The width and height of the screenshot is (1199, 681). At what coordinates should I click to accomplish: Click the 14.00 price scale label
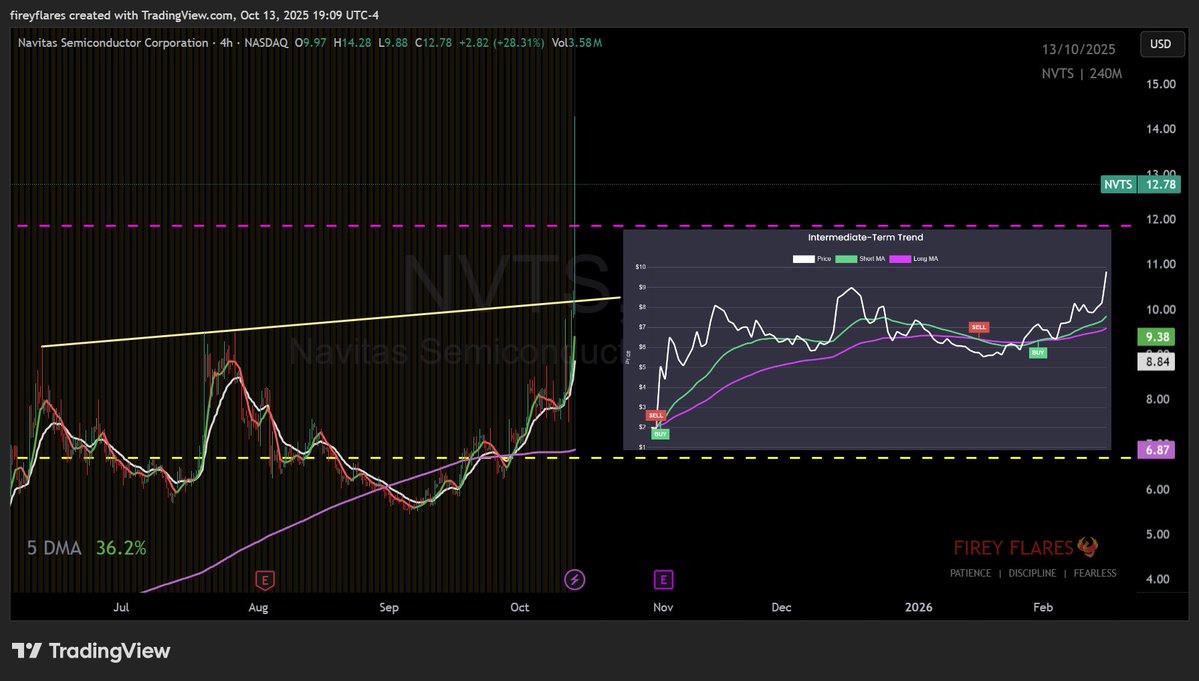click(x=1161, y=129)
